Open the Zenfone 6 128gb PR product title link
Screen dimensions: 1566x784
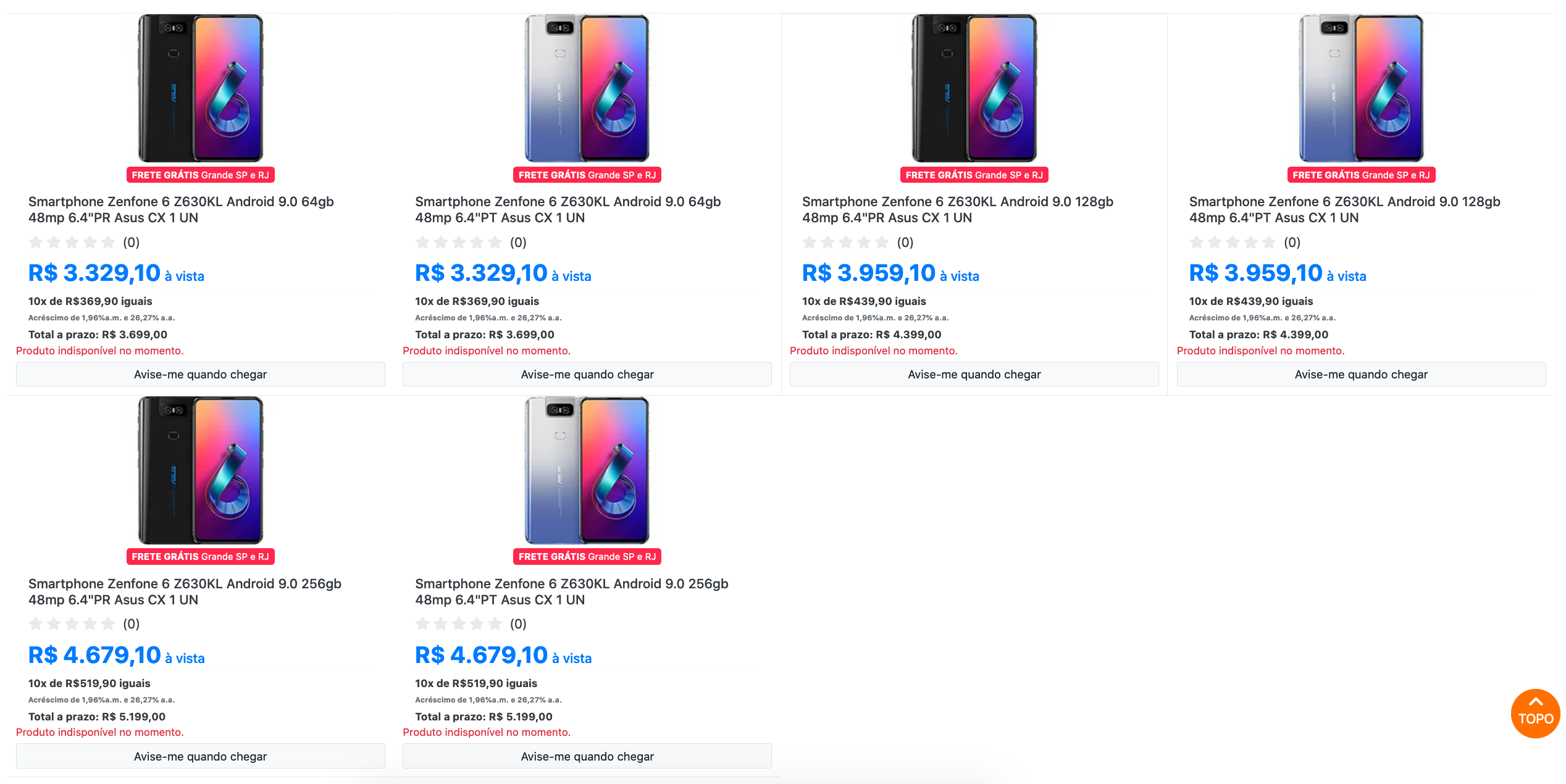click(x=957, y=209)
